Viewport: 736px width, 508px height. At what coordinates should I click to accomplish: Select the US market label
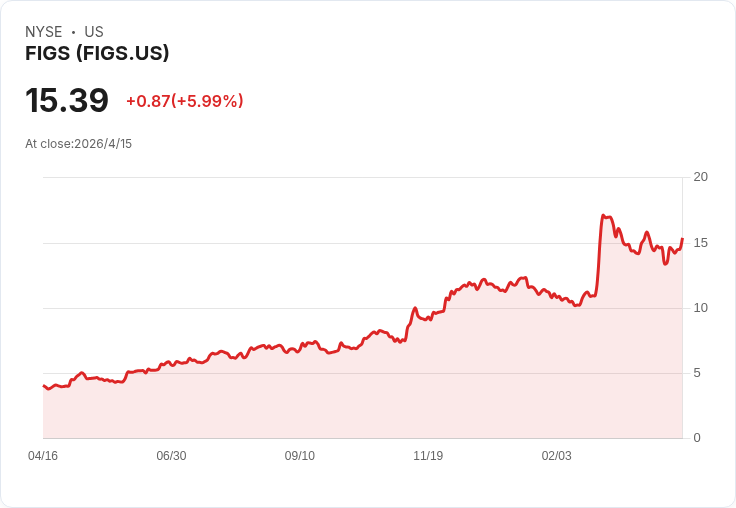[x=94, y=32]
